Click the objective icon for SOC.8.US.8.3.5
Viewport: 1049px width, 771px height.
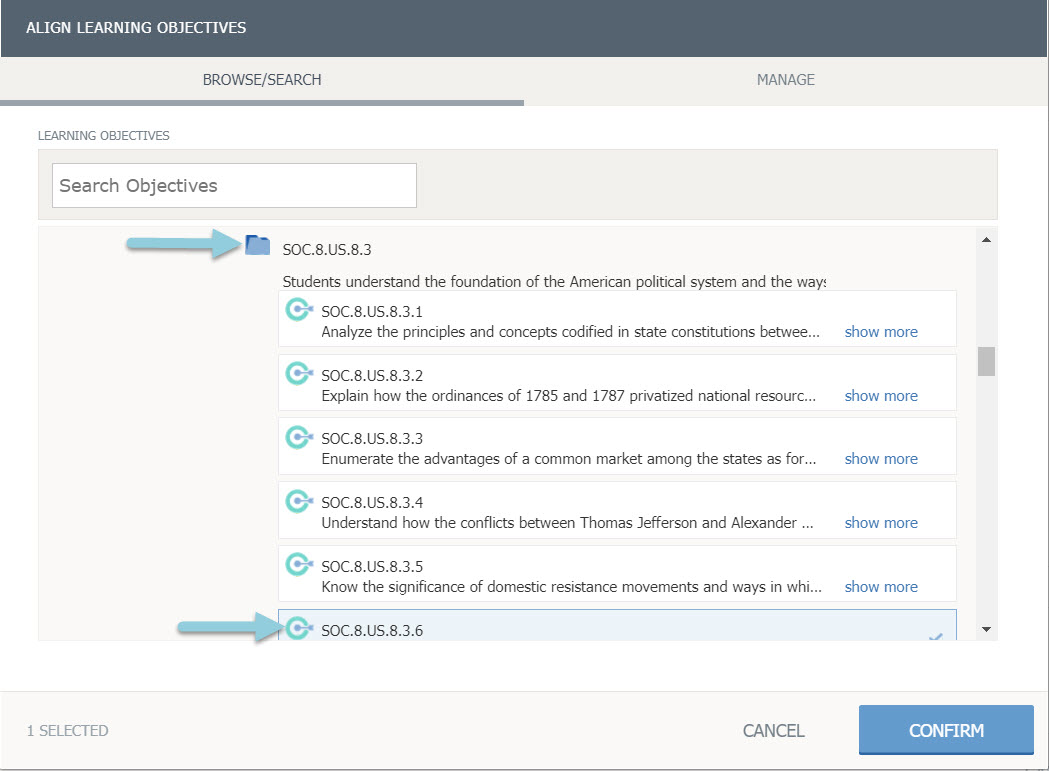tap(298, 565)
